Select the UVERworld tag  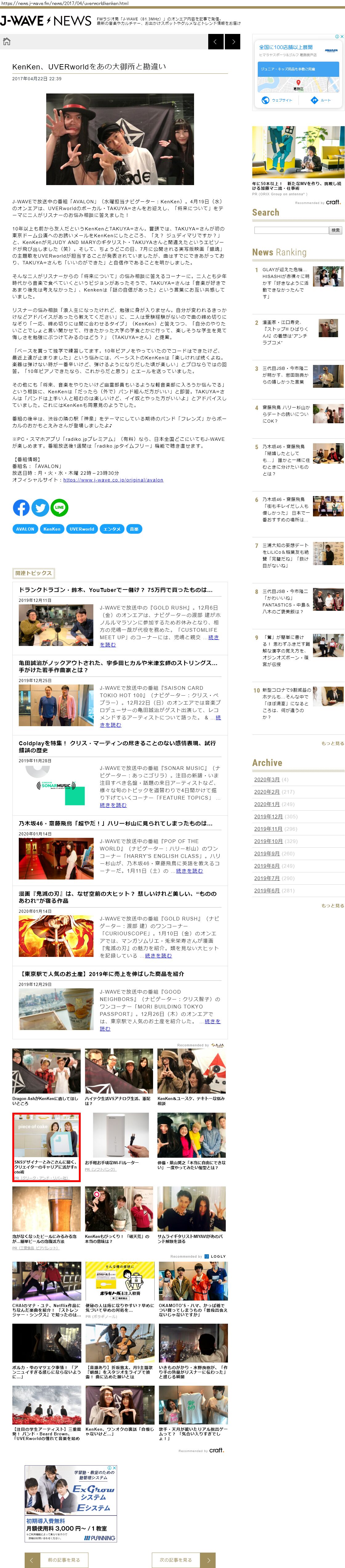81,529
